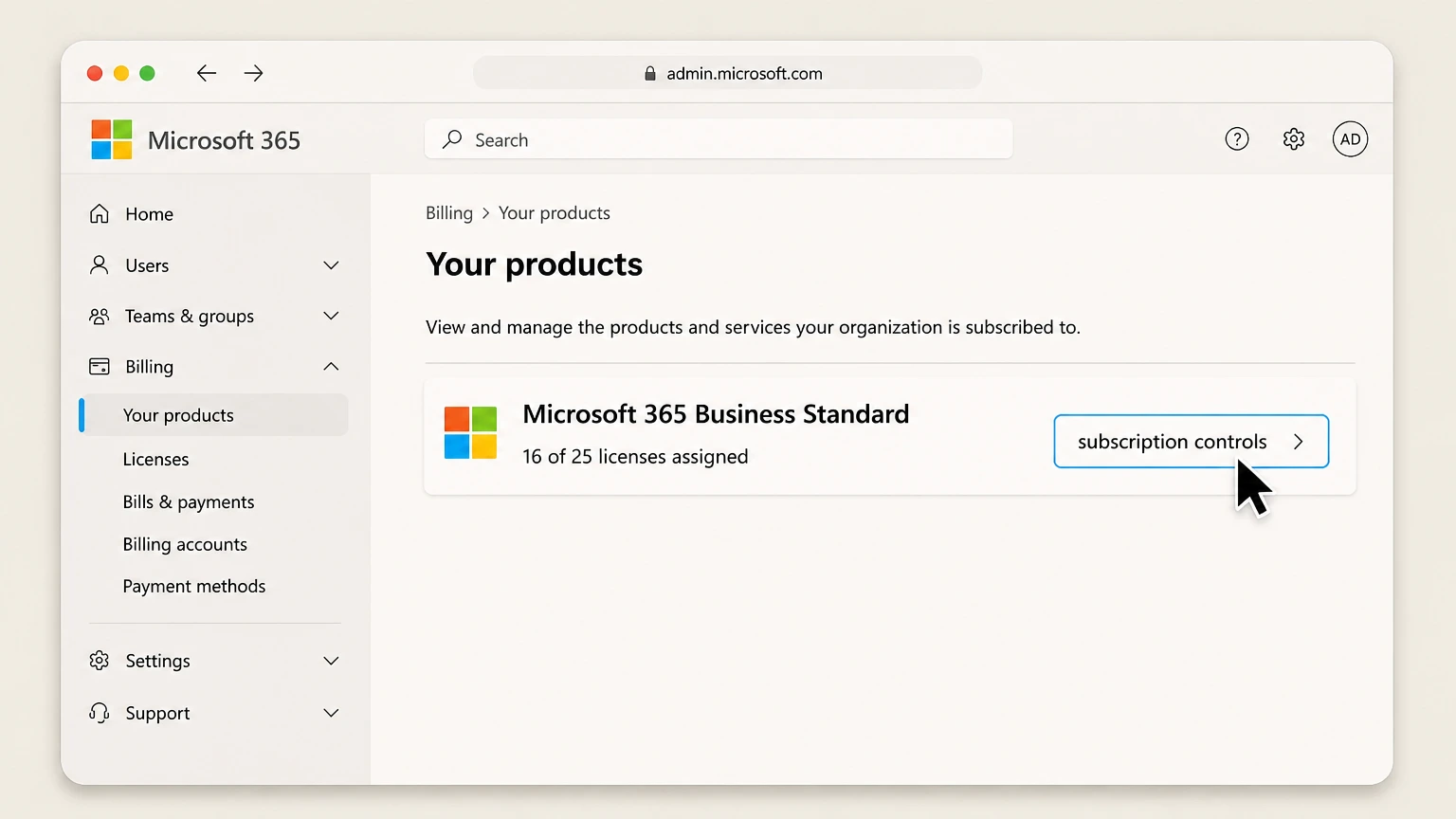Open Home in the navigation

(x=149, y=214)
